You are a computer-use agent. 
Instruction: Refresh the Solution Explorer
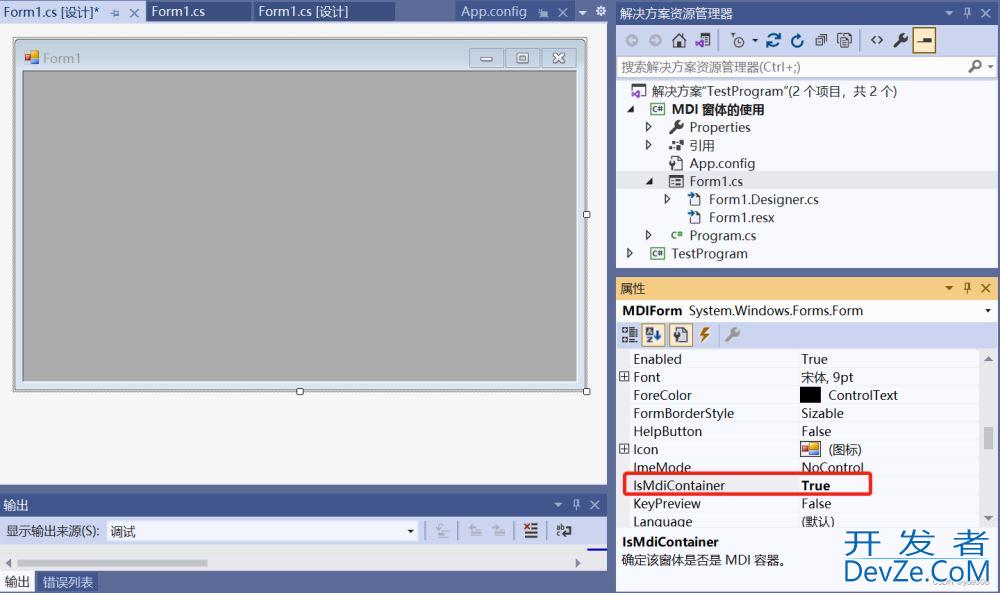click(x=797, y=41)
